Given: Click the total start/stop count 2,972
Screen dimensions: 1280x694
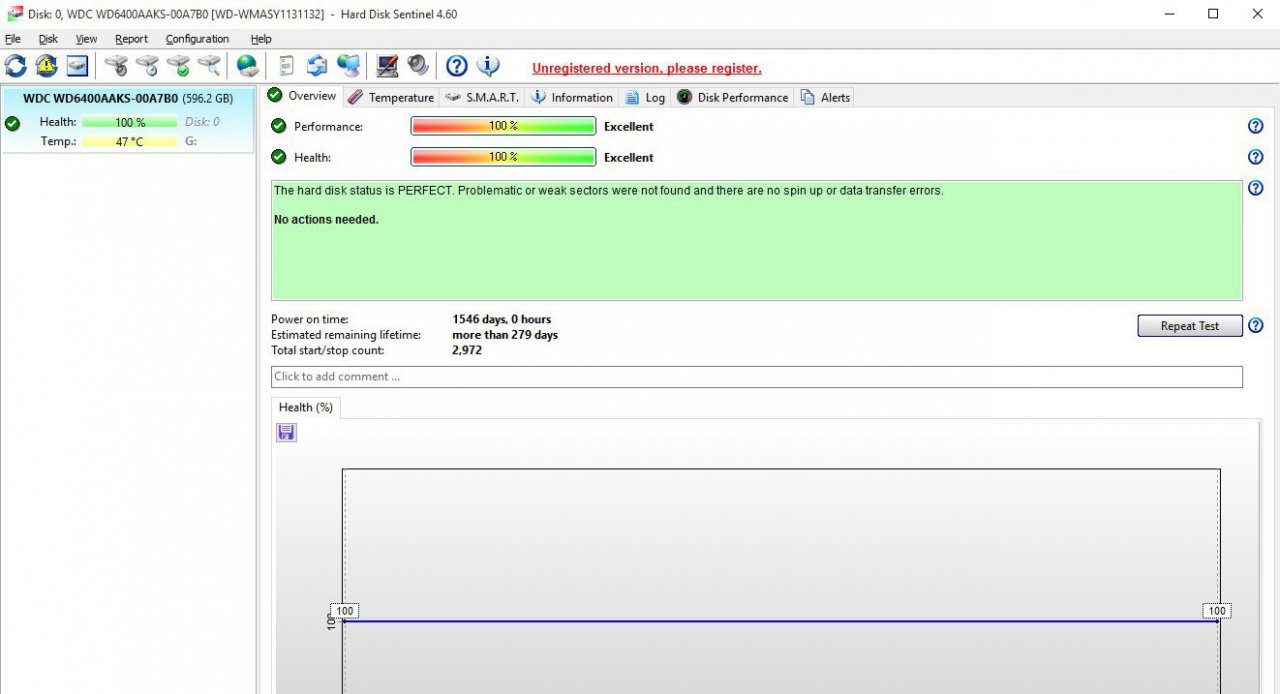Looking at the screenshot, I should point(467,350).
